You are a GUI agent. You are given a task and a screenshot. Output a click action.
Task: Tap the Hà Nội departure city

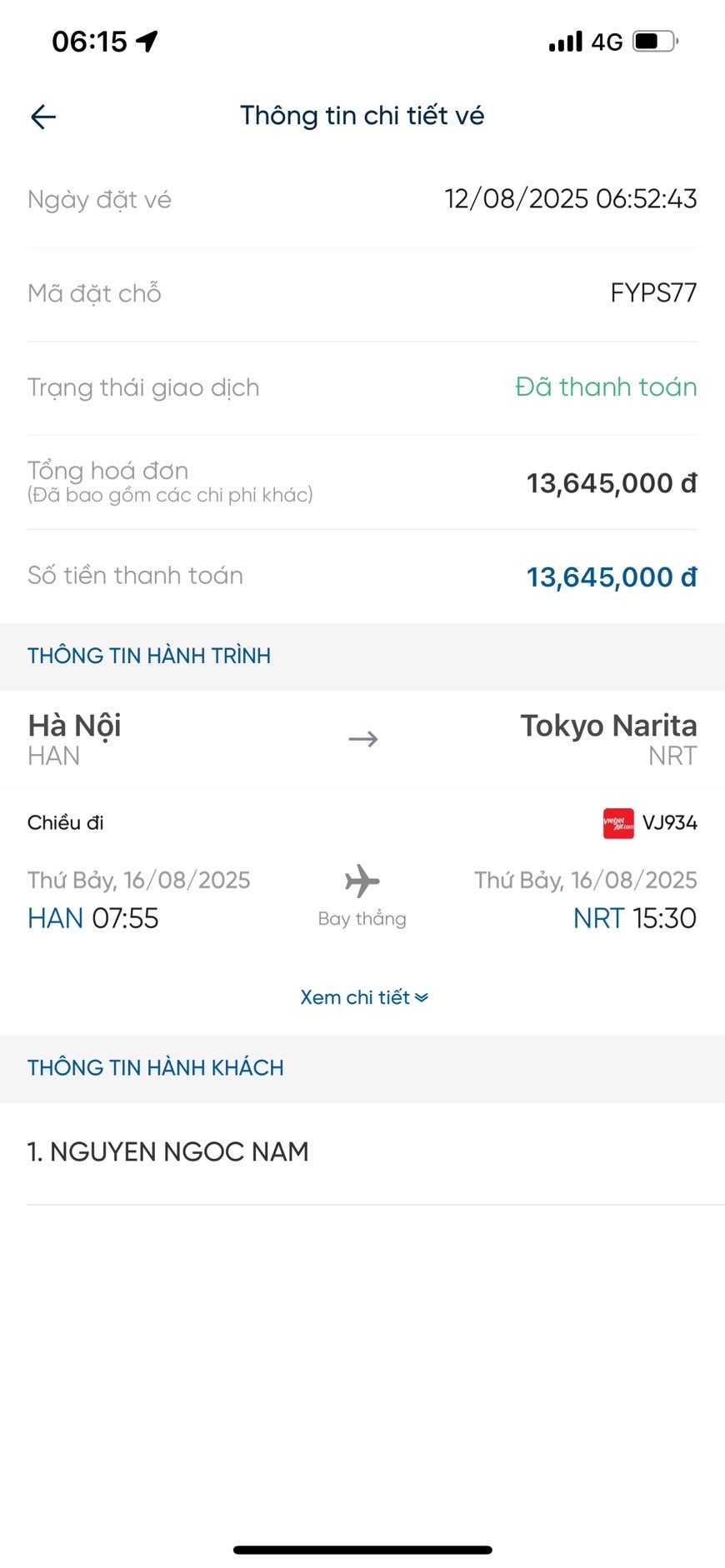(x=75, y=726)
